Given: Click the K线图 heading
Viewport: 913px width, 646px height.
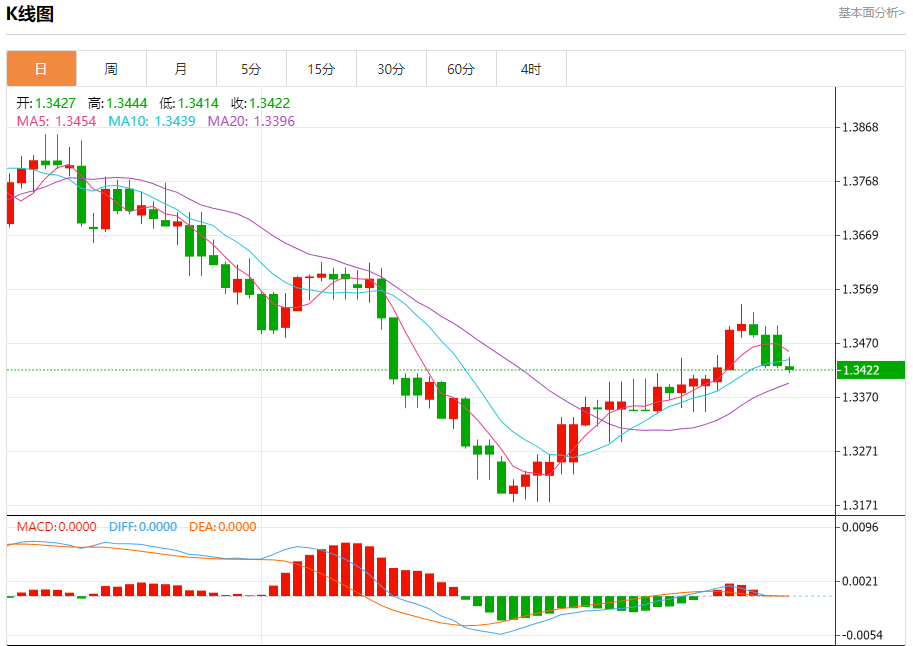Looking at the screenshot, I should pyautogui.click(x=31, y=14).
